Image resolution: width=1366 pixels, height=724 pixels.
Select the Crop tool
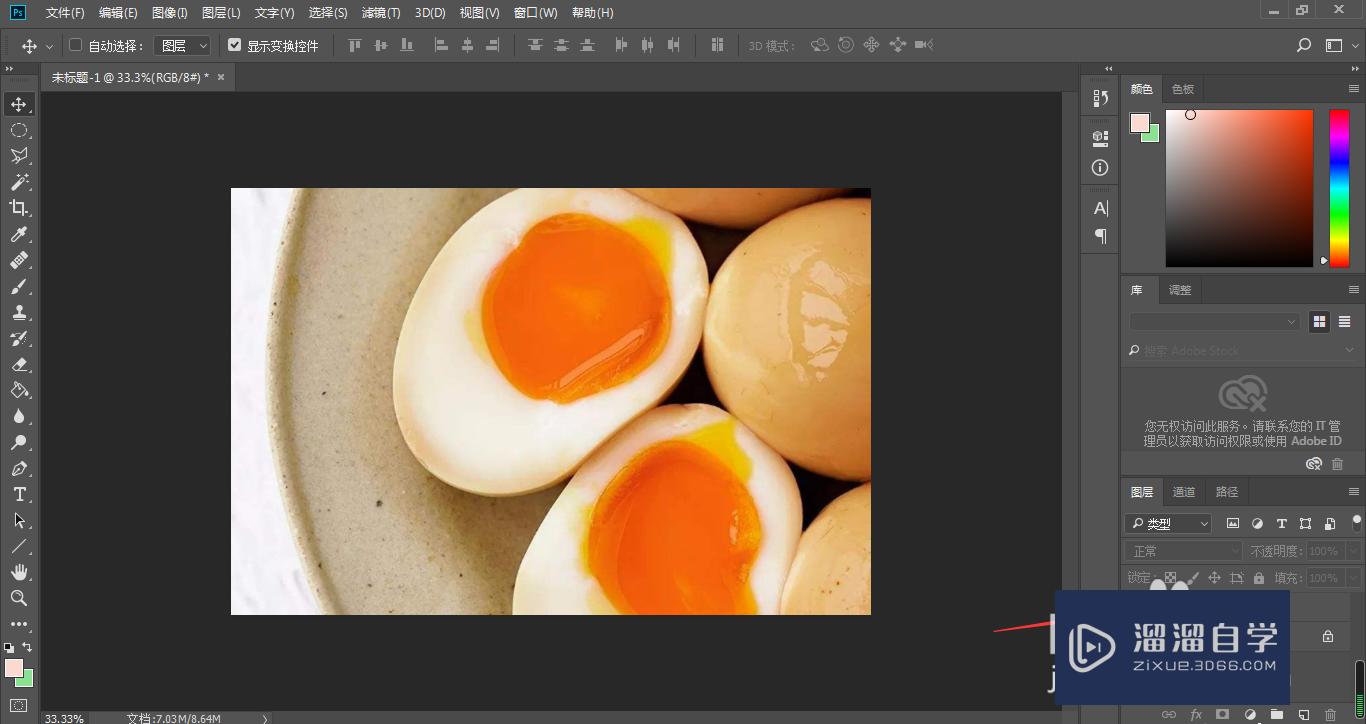point(19,208)
